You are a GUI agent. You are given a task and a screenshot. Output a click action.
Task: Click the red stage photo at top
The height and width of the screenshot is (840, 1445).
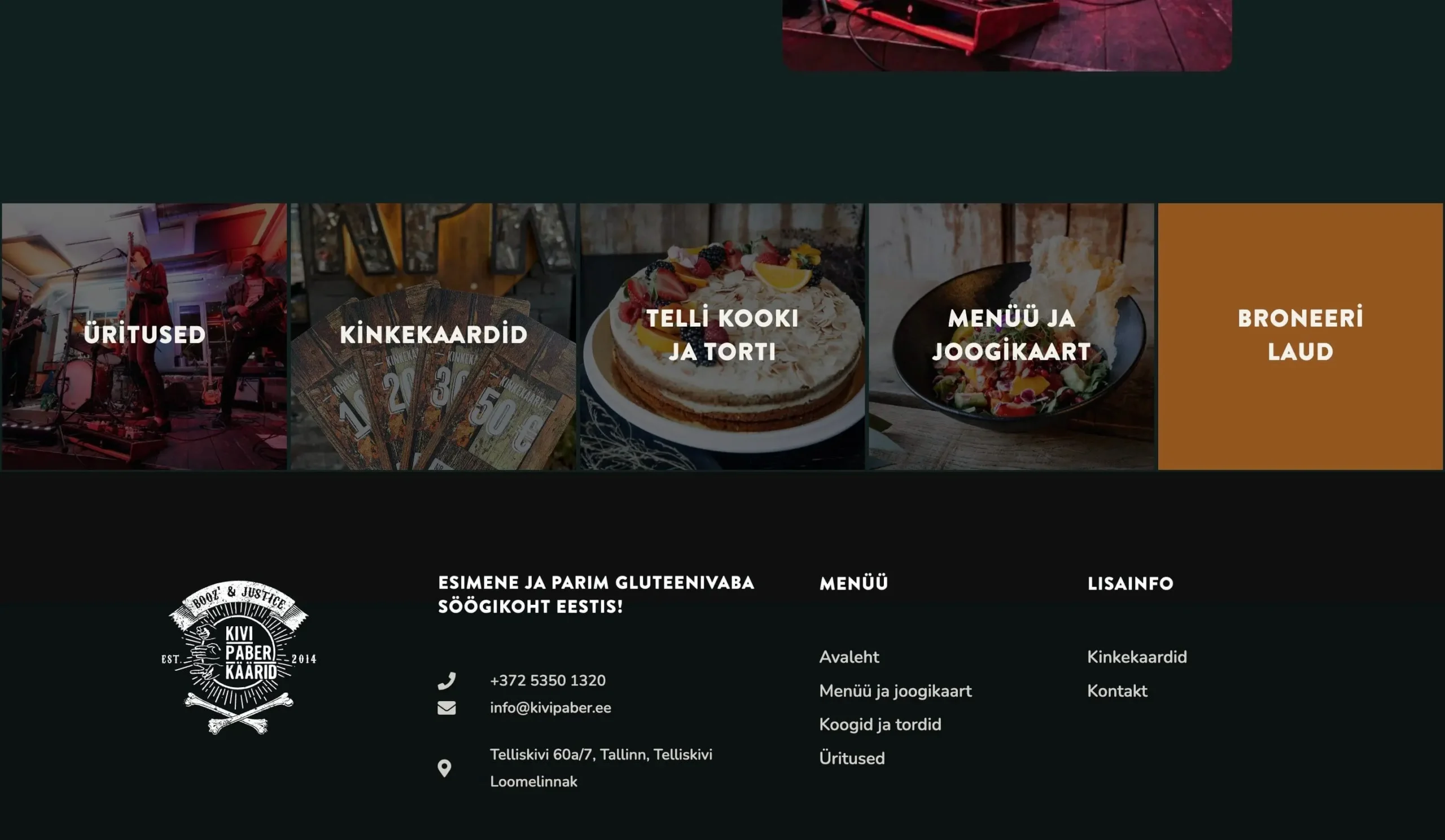click(x=1008, y=35)
